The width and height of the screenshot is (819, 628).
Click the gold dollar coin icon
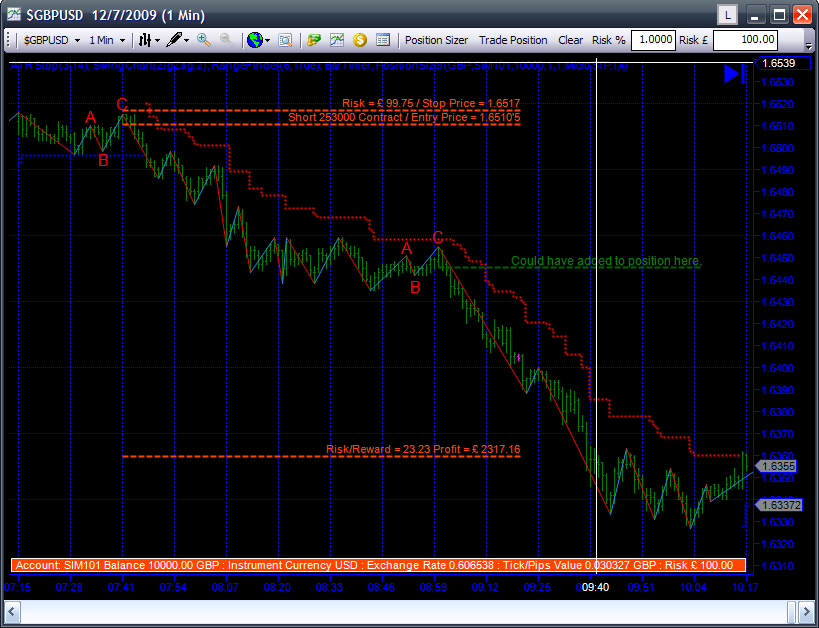360,40
